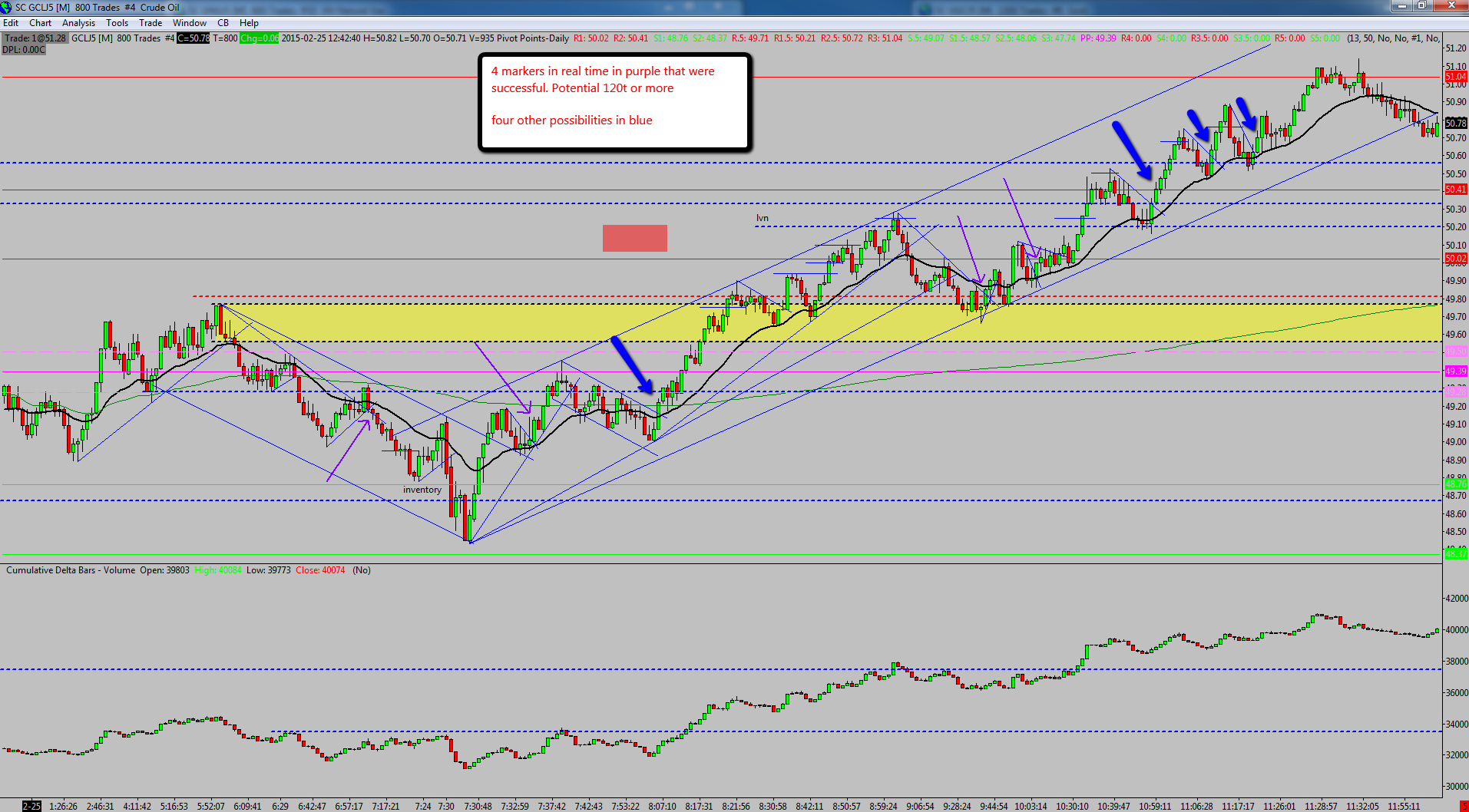Click the 'S2: 48.37' pivot value
This screenshot has width=1469, height=812.
(710, 38)
